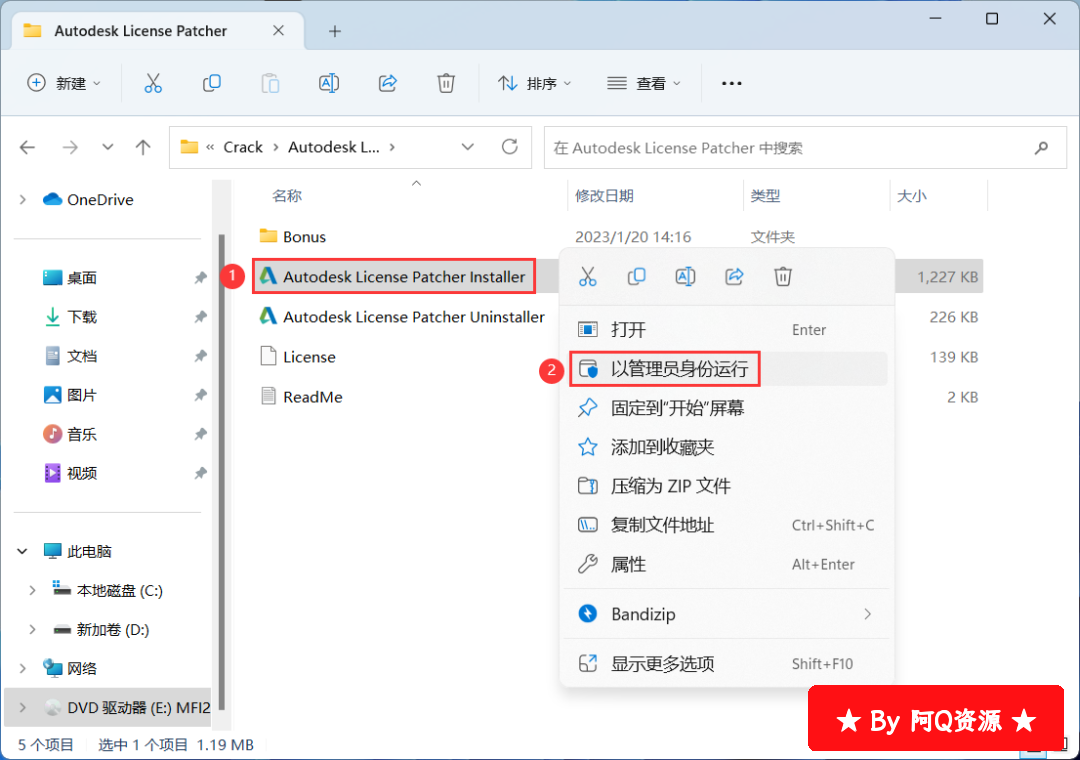Open 图片 in the sidebar
This screenshot has height=760, width=1080.
click(x=81, y=395)
